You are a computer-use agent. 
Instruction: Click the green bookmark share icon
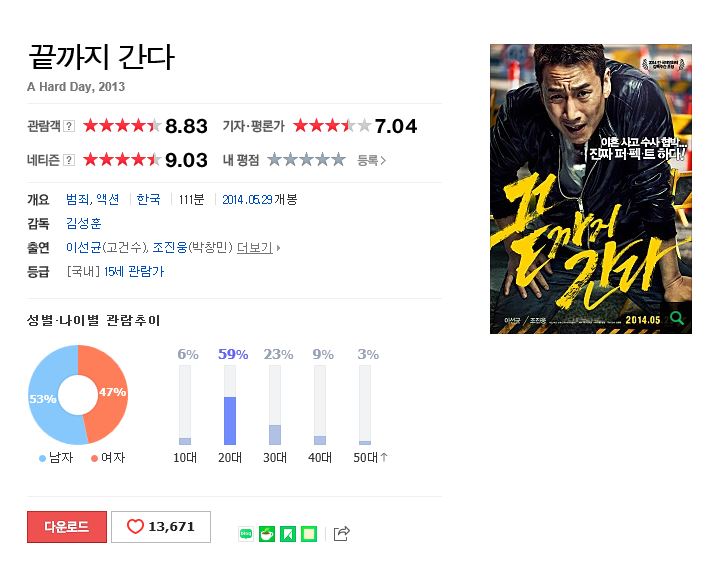coord(288,534)
